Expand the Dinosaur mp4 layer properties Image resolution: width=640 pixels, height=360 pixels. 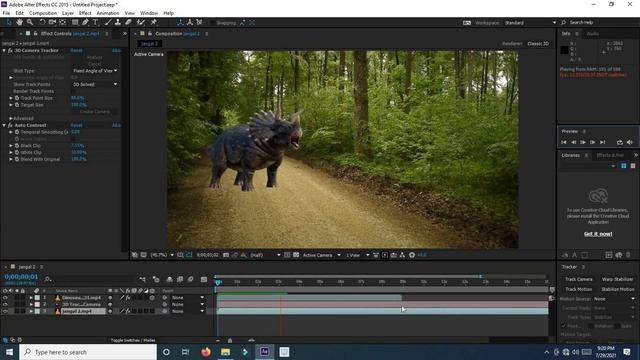(x=31, y=298)
